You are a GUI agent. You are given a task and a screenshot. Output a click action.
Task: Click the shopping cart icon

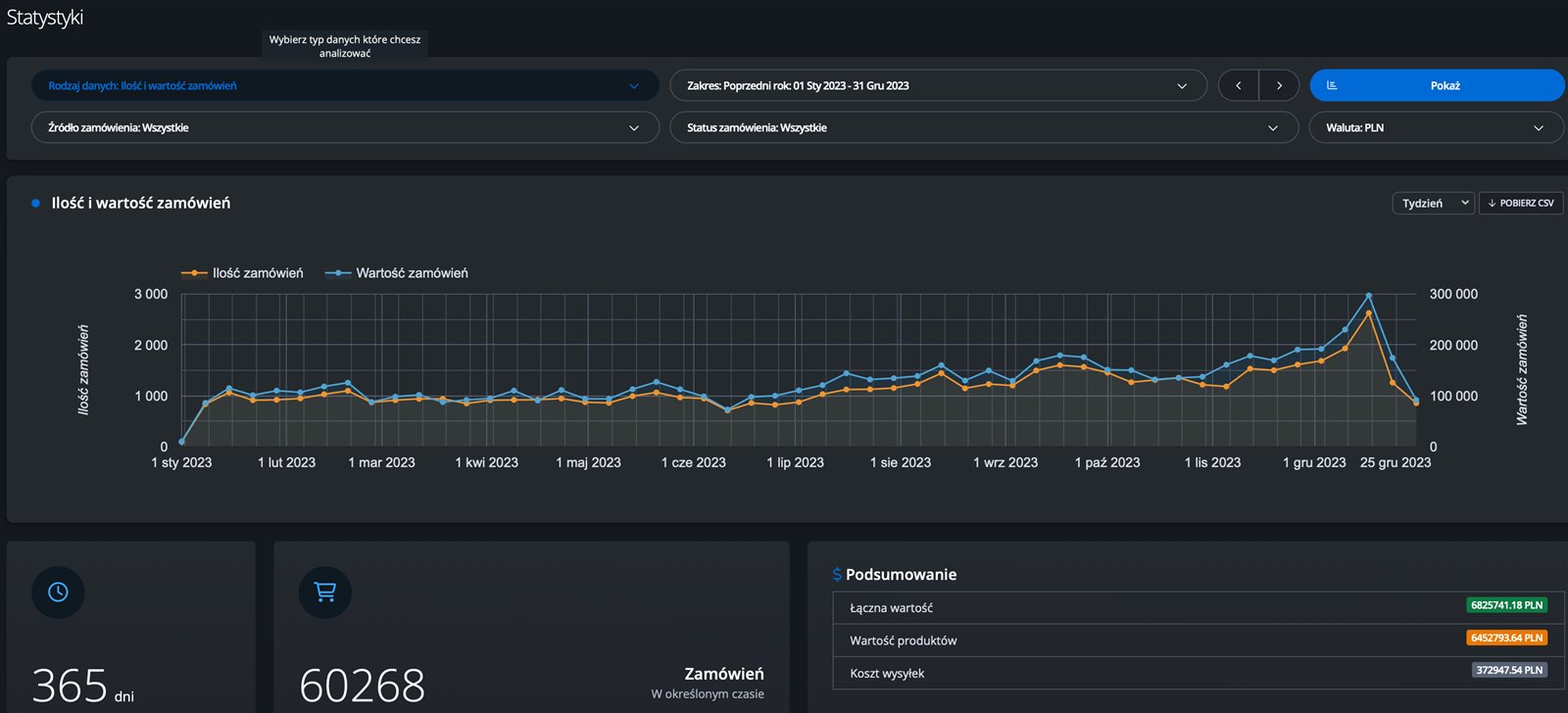324,593
